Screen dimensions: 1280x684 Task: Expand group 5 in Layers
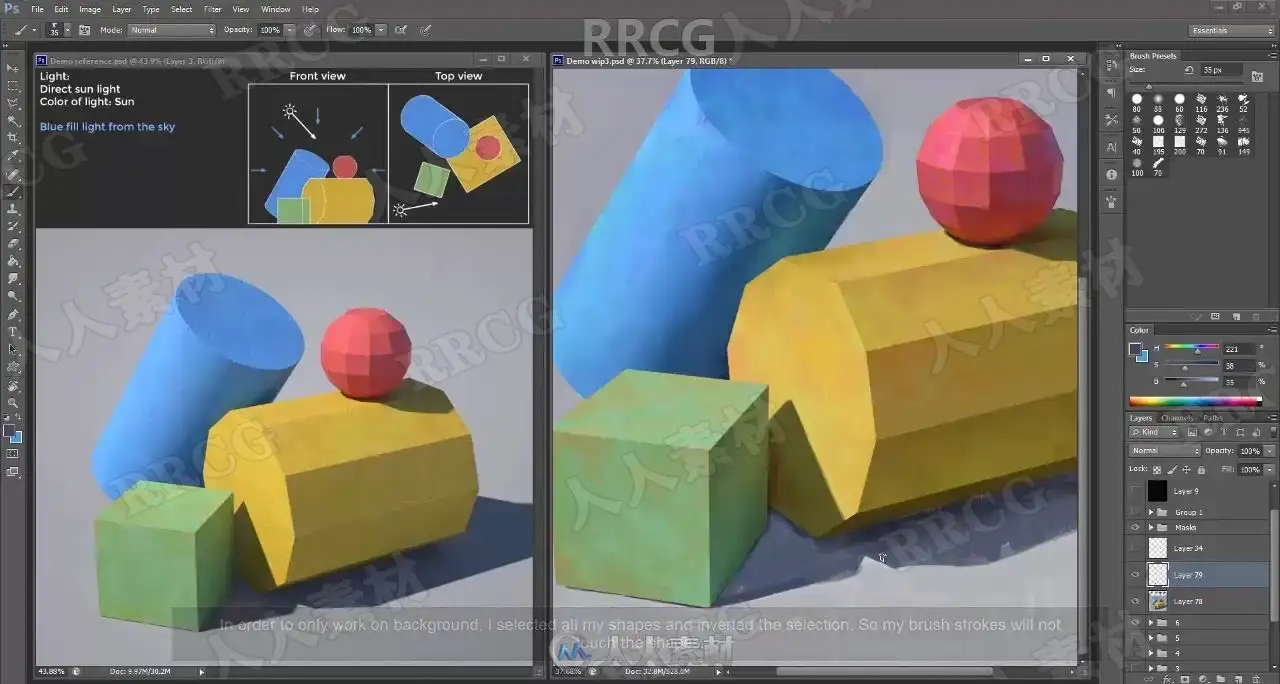coord(1151,637)
